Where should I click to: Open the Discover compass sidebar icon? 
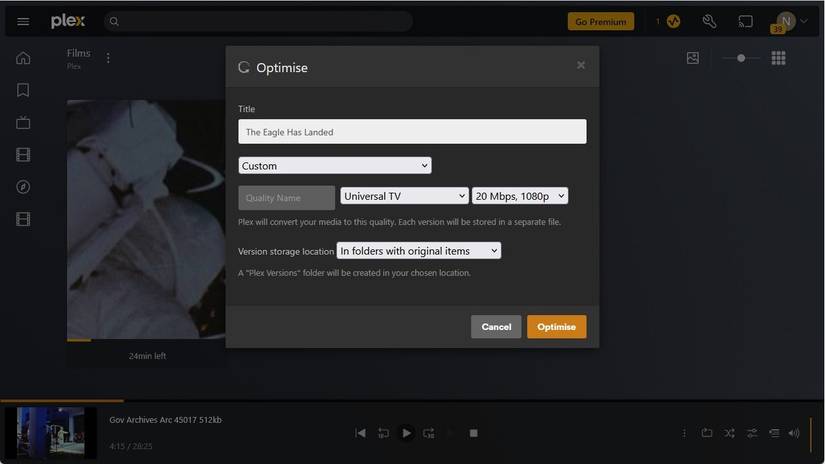pyautogui.click(x=23, y=187)
